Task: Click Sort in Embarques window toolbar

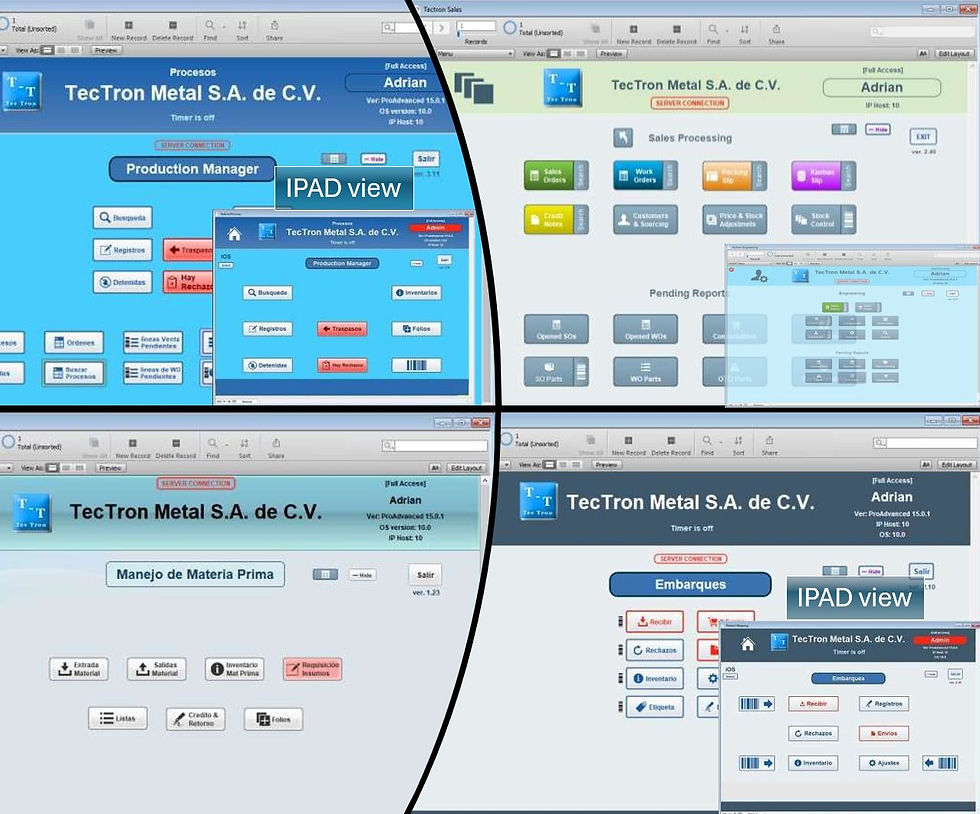Action: (x=738, y=445)
